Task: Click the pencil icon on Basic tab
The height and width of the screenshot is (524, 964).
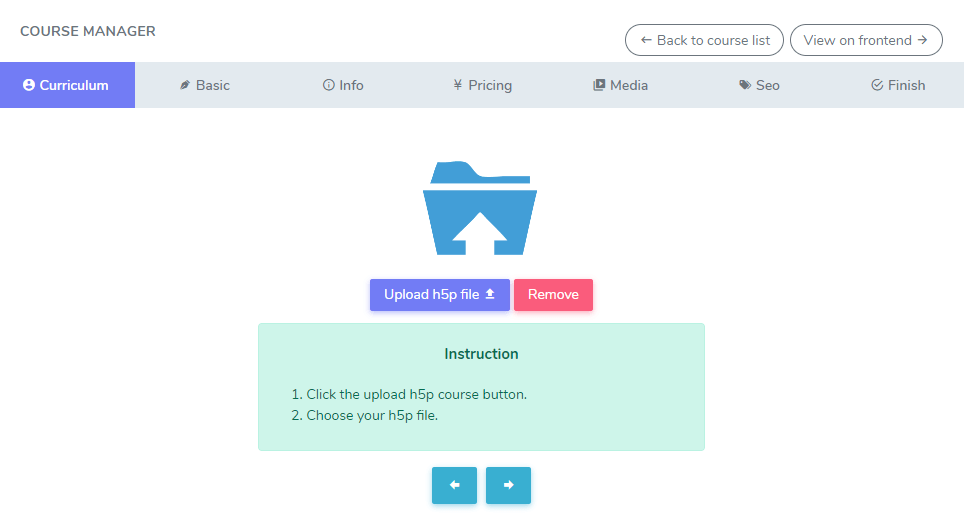Action: click(185, 85)
